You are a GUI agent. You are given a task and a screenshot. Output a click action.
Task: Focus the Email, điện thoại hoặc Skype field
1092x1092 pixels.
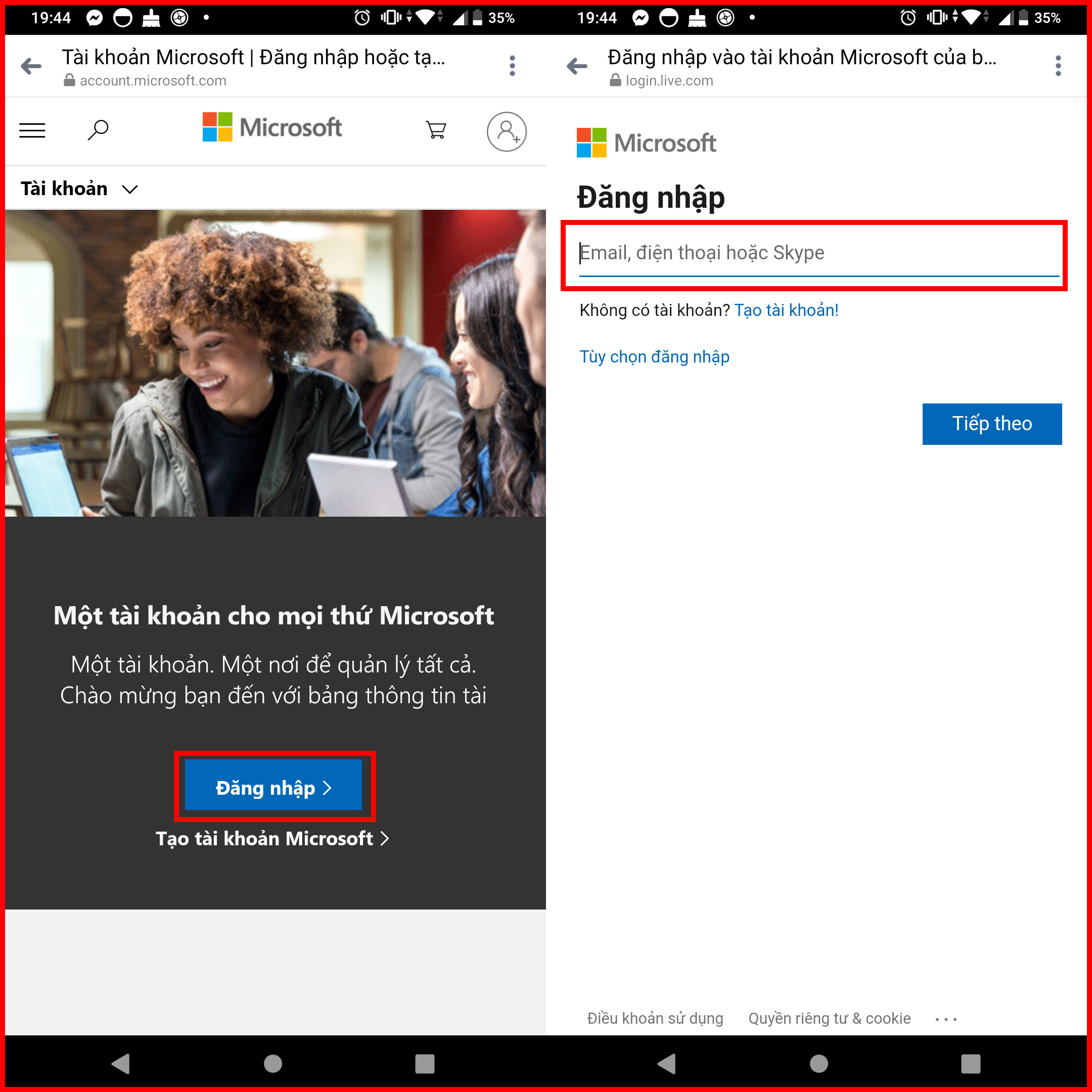(x=819, y=253)
